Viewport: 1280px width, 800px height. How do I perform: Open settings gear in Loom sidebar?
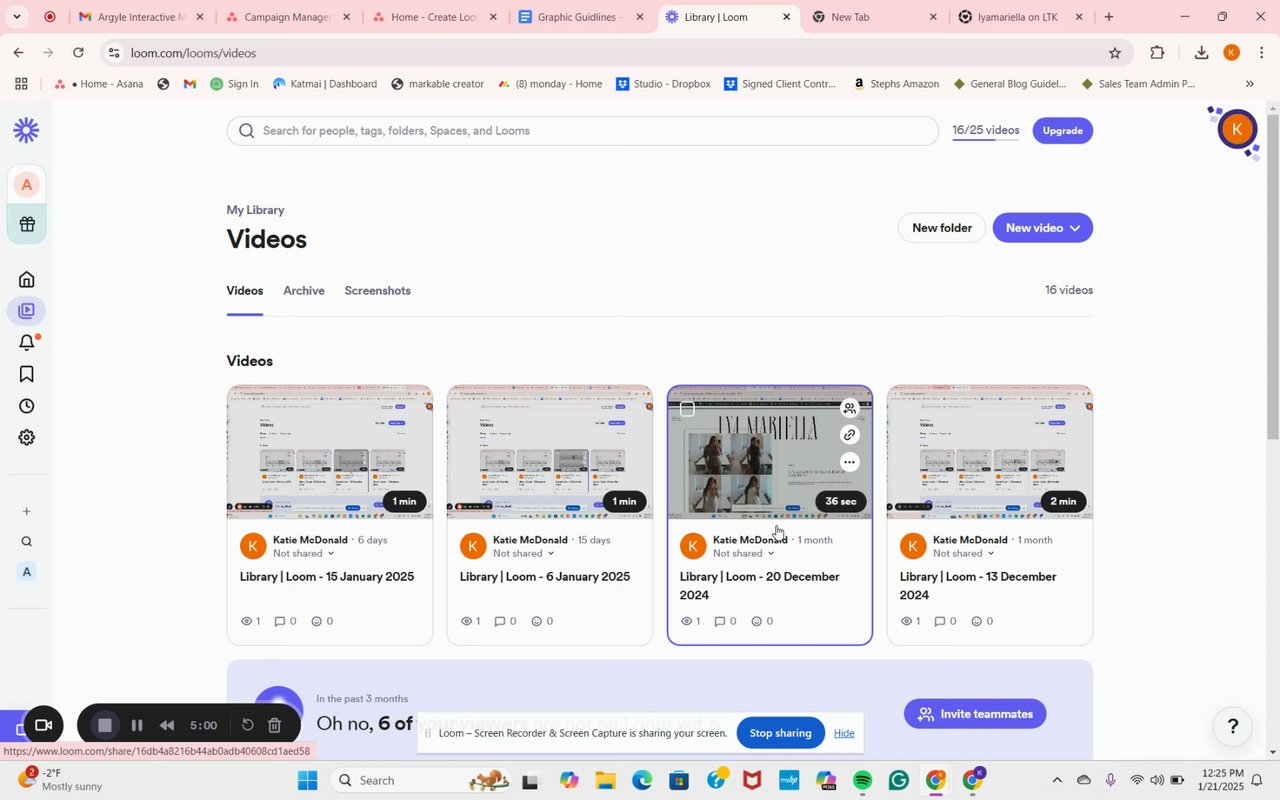point(27,438)
